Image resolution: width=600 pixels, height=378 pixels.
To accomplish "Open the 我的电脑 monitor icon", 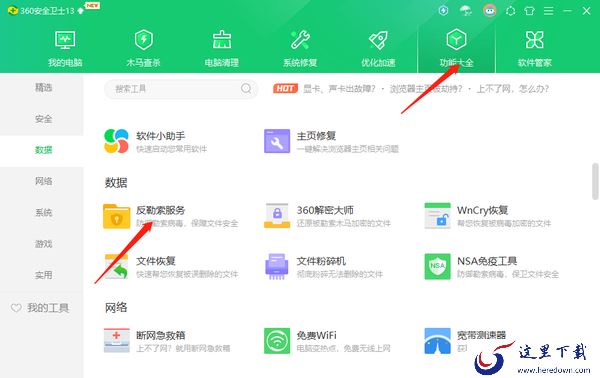I will (65, 40).
